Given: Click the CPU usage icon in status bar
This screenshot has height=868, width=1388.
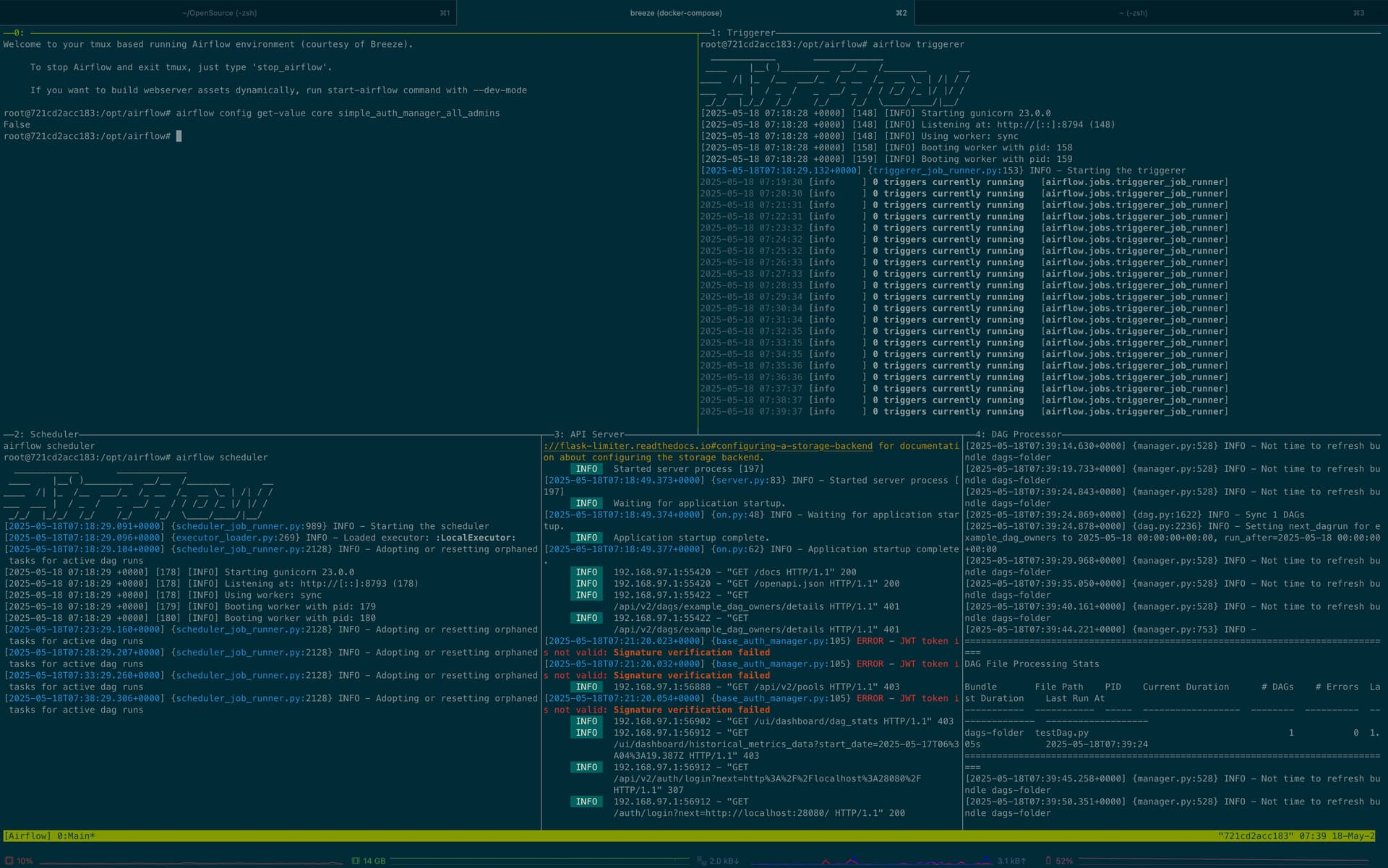Looking at the screenshot, I should point(9,861).
